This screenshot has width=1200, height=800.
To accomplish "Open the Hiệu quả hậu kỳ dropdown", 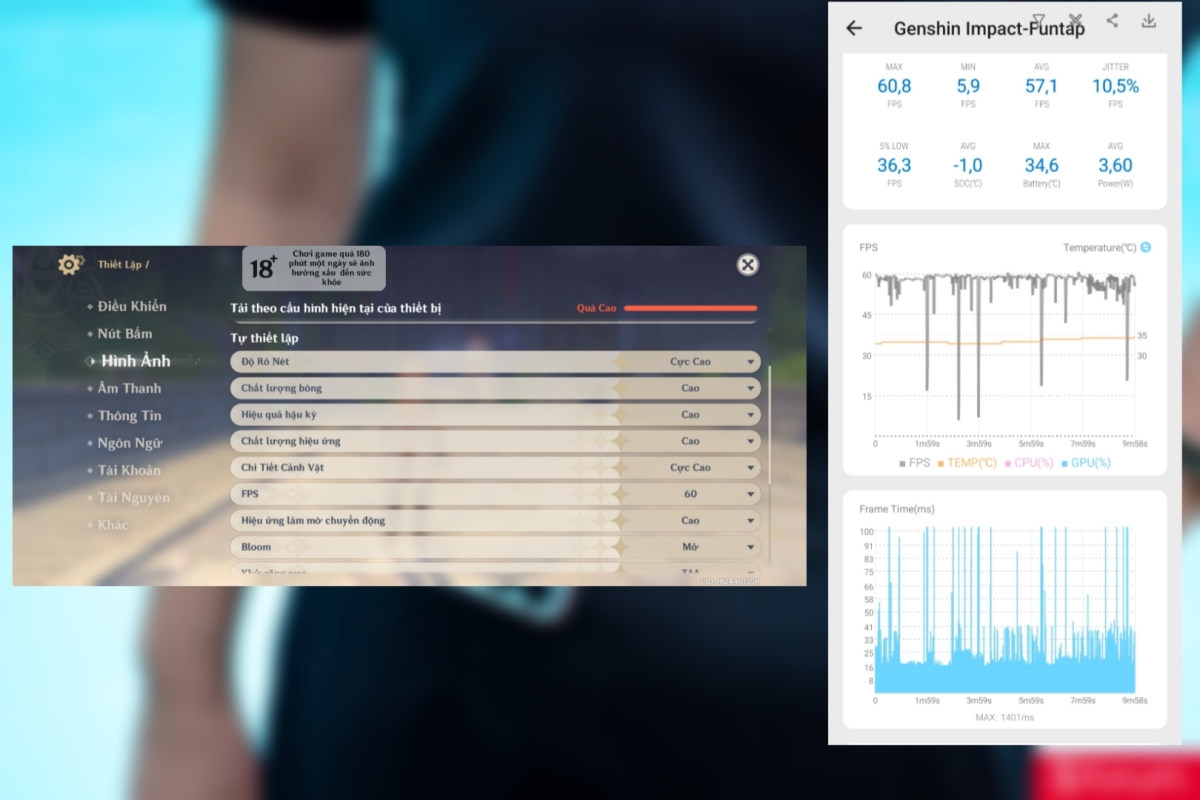I will (495, 414).
